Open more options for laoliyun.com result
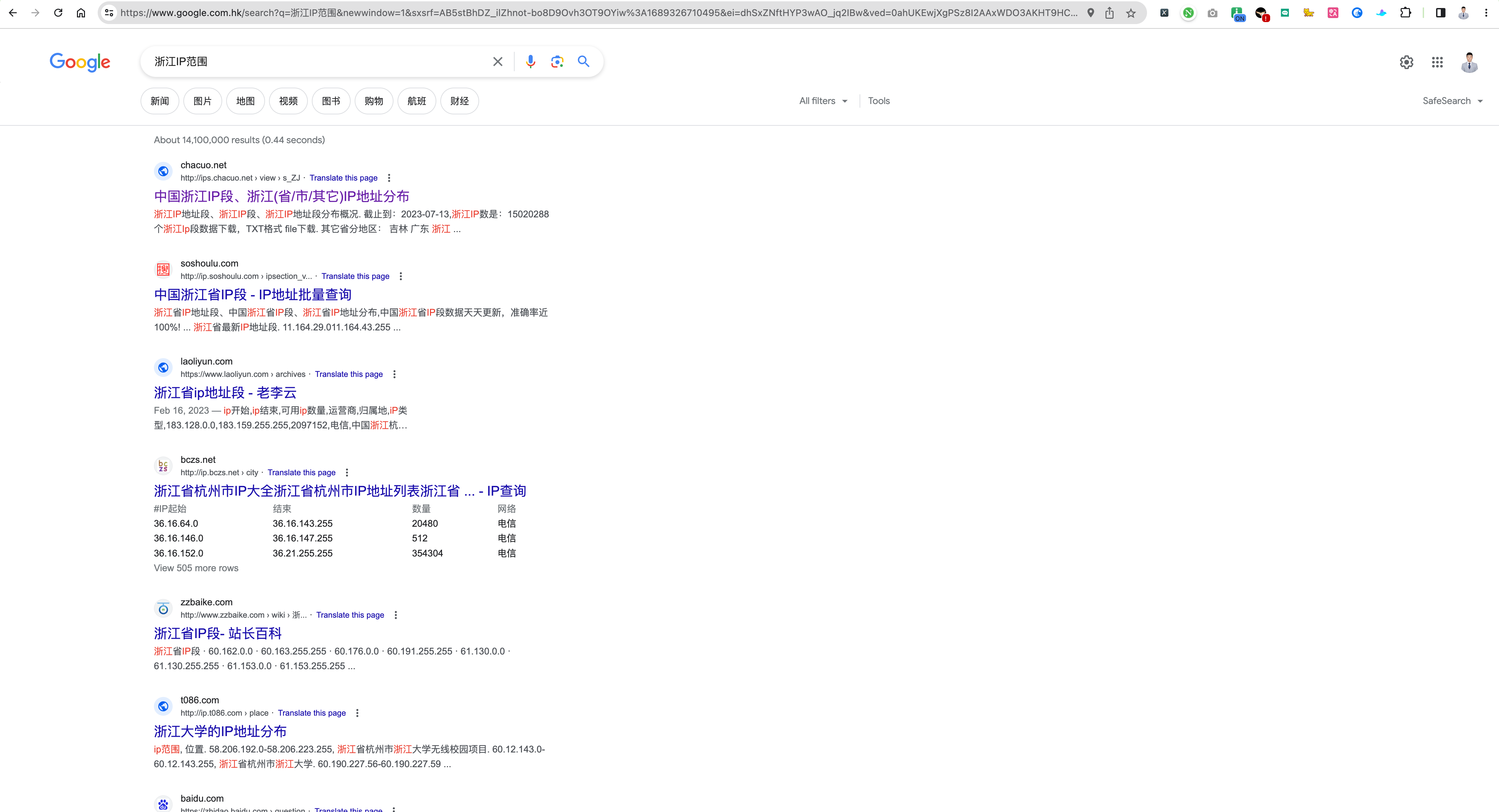 (394, 375)
